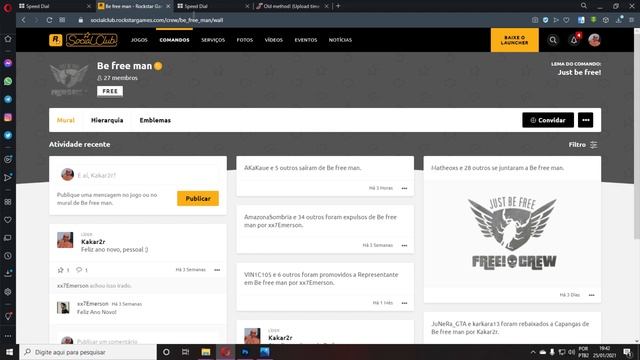Open the SERVIÇOS menu
Viewport: 640px width, 360px height.
pyautogui.click(x=213, y=40)
